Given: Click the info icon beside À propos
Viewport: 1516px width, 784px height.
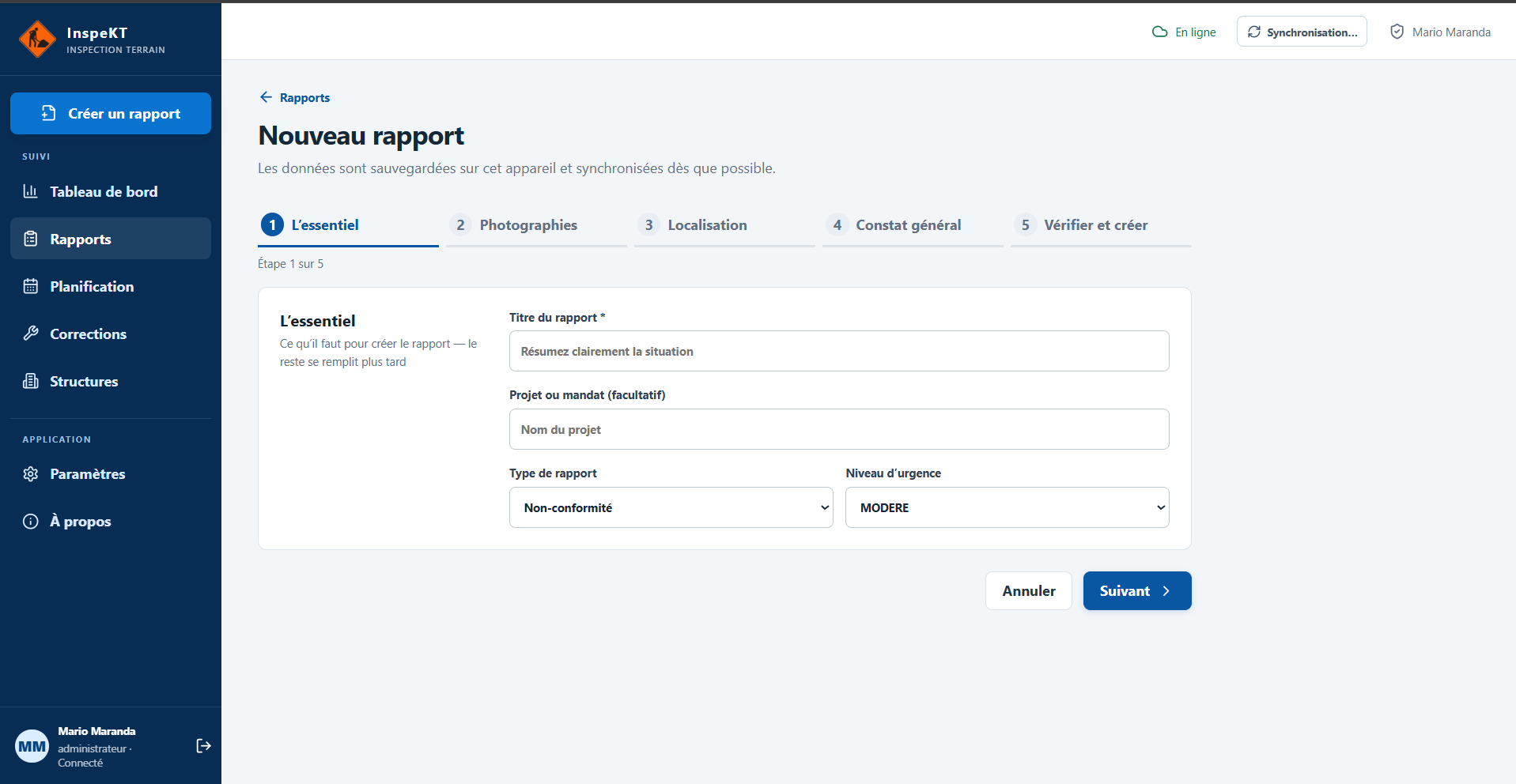Looking at the screenshot, I should click(x=31, y=522).
